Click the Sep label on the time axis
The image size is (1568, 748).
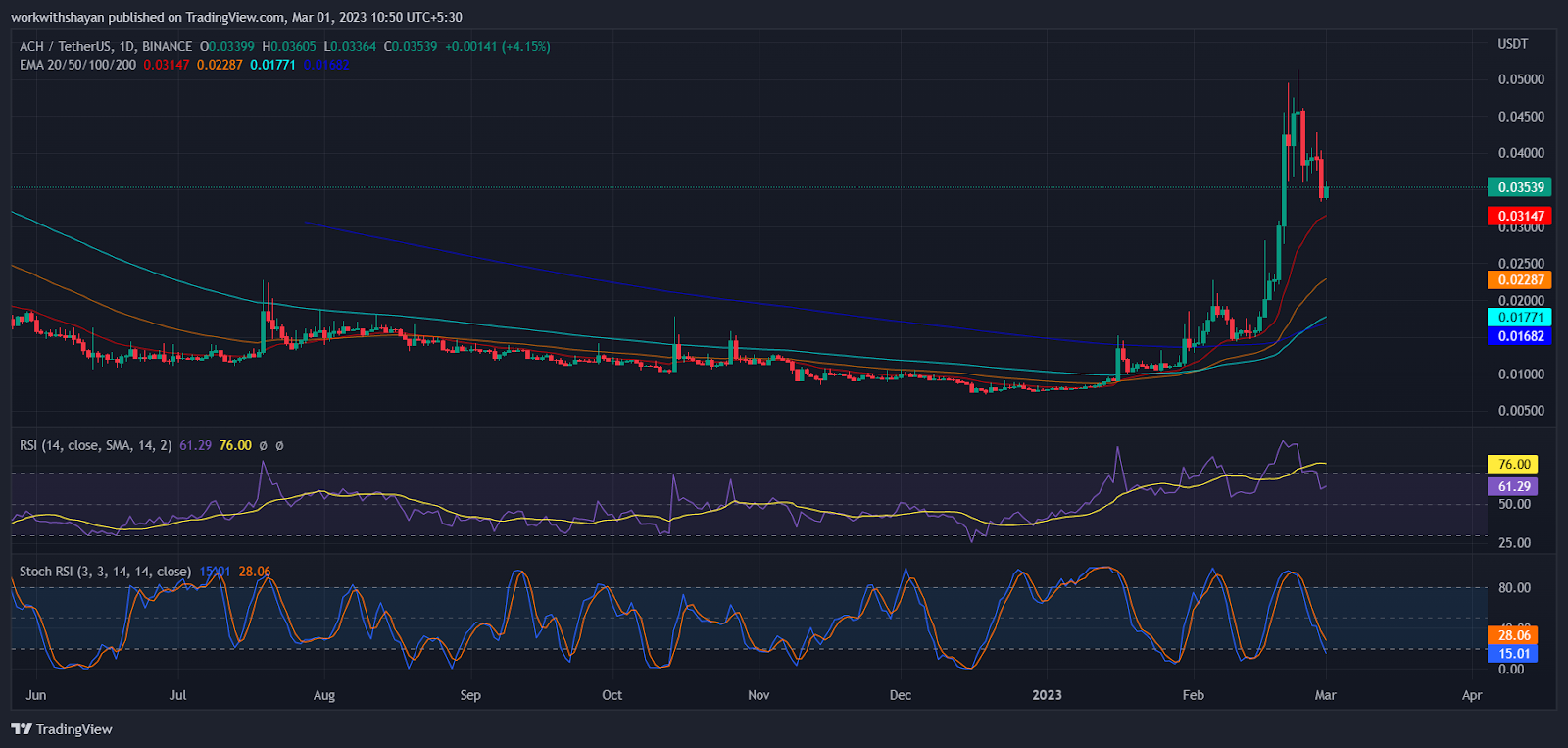tap(470, 695)
